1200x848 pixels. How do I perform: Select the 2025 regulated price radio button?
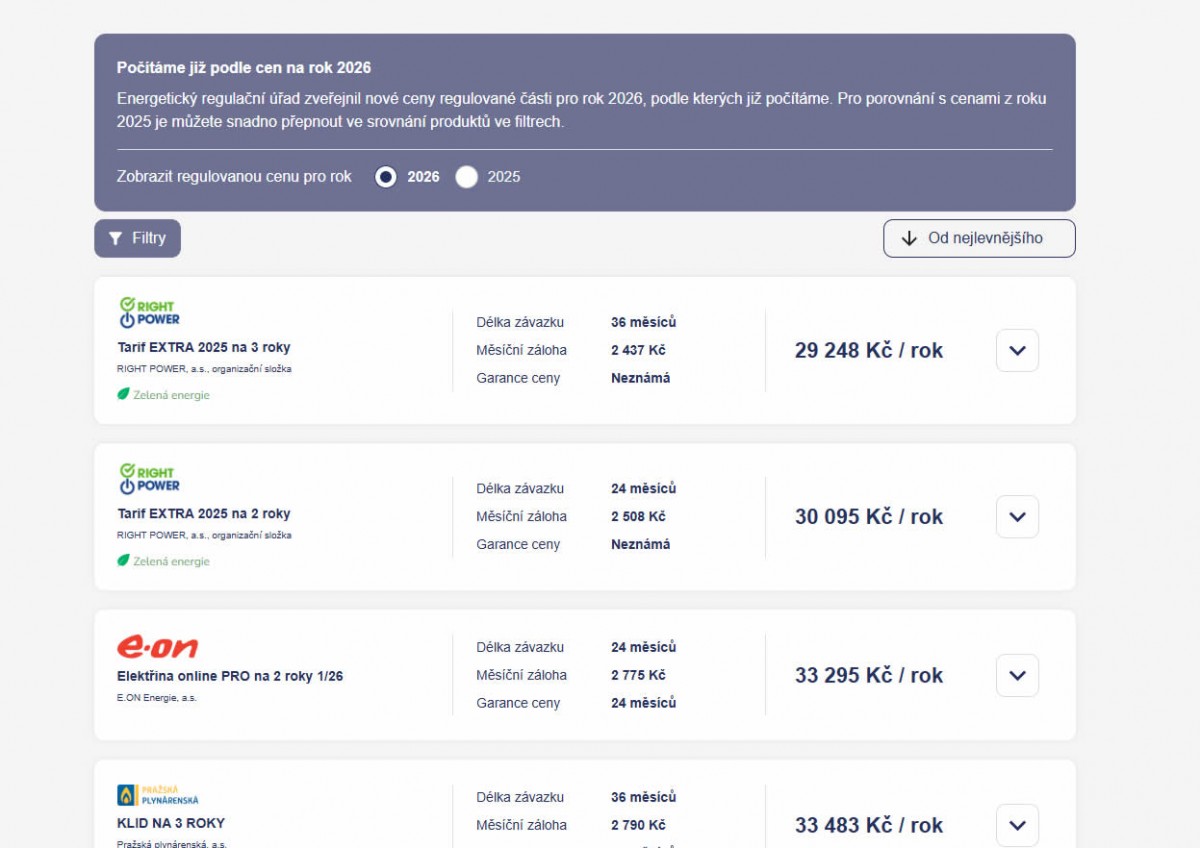[466, 177]
